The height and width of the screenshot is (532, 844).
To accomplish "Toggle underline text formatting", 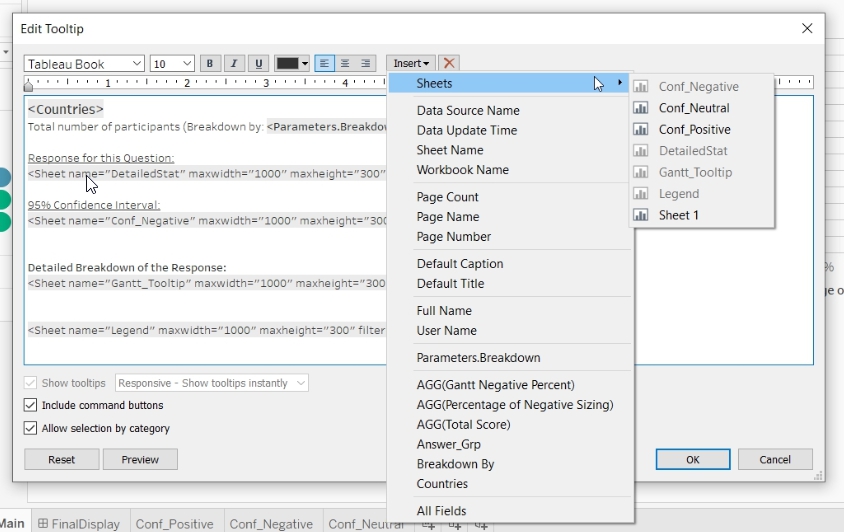I will point(258,64).
